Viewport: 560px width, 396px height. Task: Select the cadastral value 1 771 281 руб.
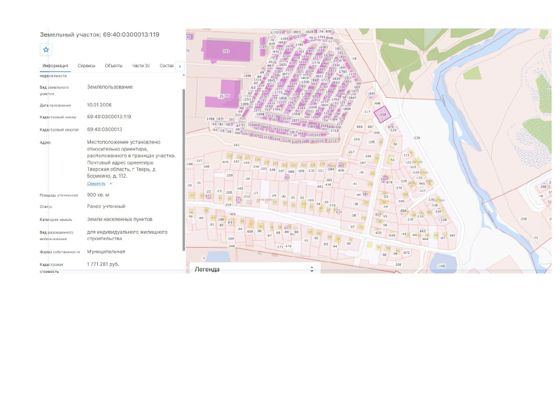(x=103, y=264)
